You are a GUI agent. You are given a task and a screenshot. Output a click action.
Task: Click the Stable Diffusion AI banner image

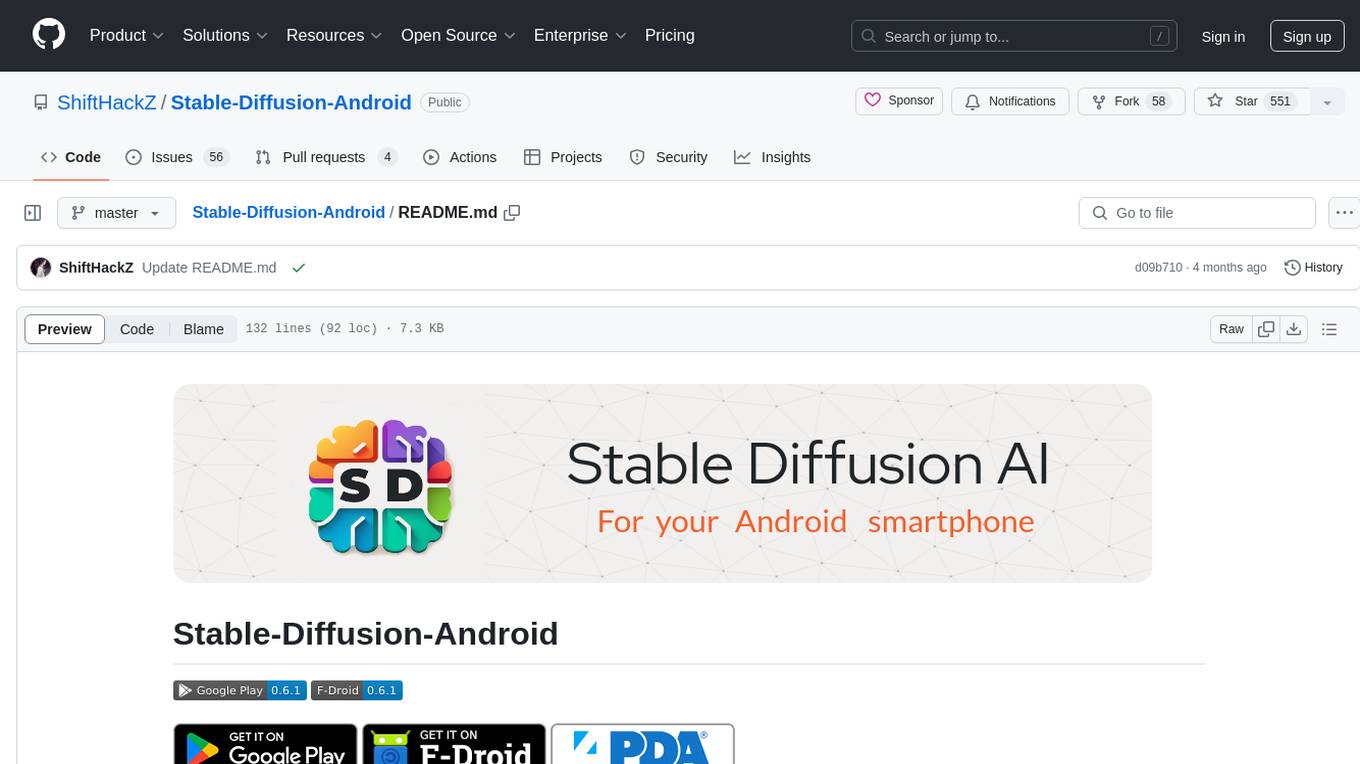pyautogui.click(x=662, y=483)
